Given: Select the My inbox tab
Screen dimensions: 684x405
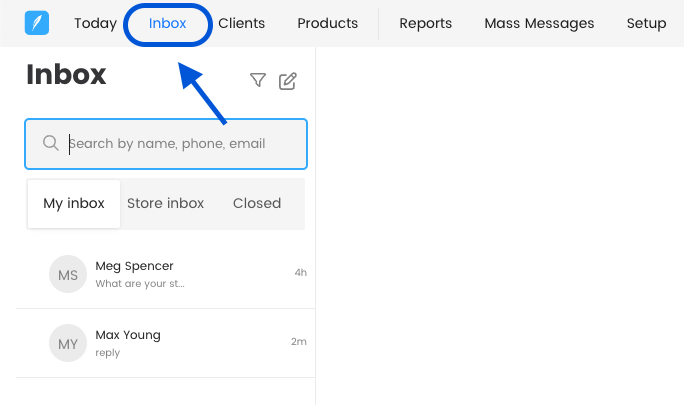Looking at the screenshot, I should click(74, 203).
